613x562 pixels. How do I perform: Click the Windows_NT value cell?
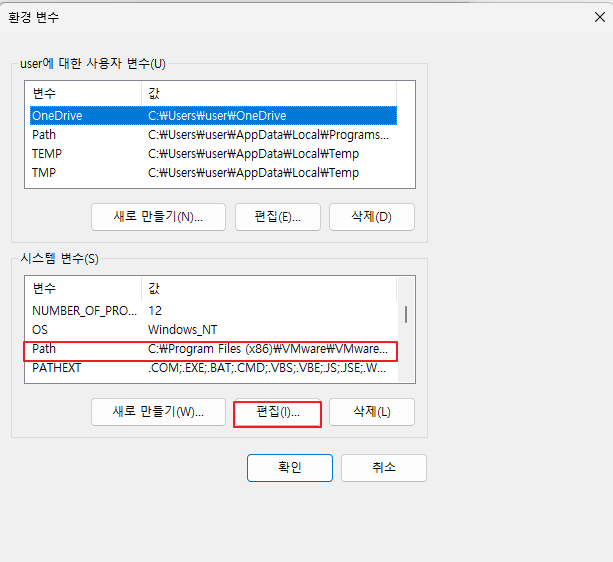tap(183, 330)
